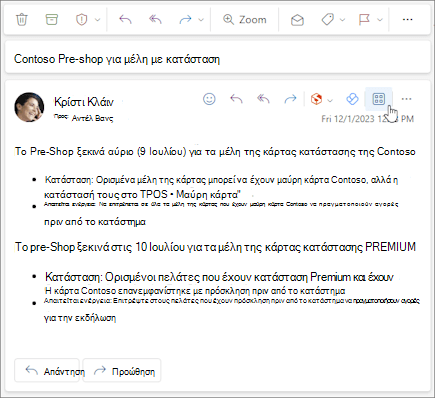Click the email subject Contoso Pre-shop
The height and width of the screenshot is (398, 435).
117,59
